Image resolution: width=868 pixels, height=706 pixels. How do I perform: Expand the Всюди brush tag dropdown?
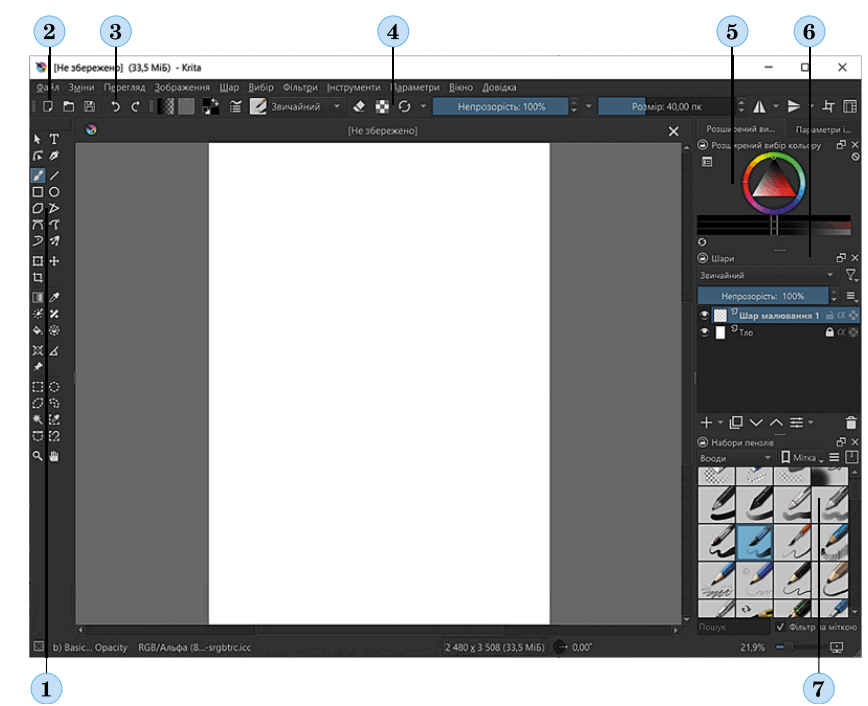(735, 458)
